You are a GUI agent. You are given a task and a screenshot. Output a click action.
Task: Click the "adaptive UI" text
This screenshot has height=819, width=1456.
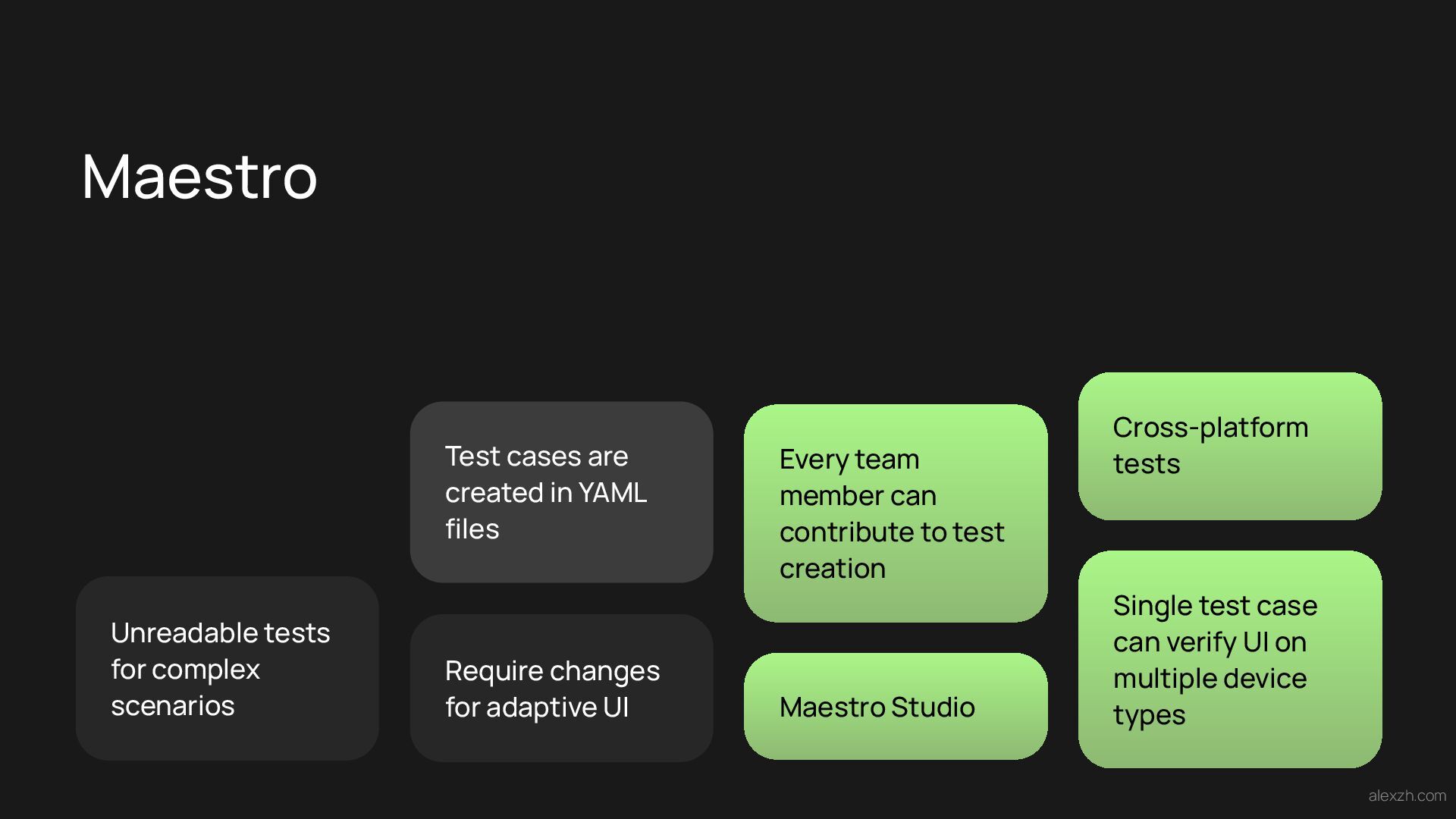pyautogui.click(x=557, y=708)
